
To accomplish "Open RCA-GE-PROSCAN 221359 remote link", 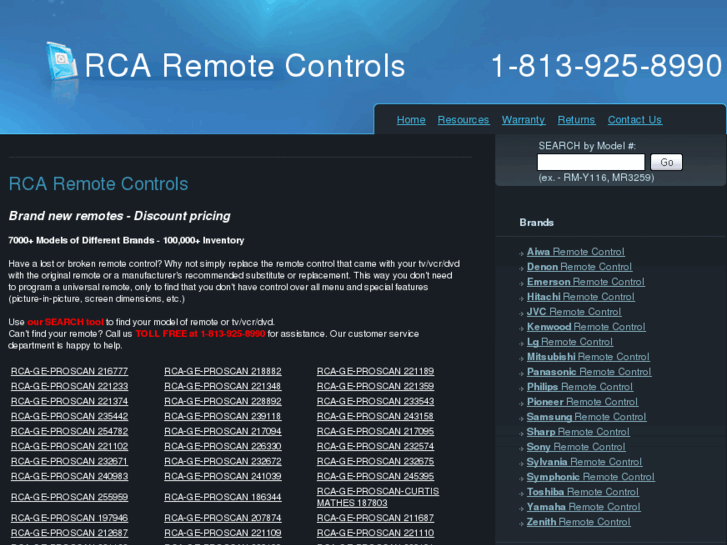I will (376, 386).
